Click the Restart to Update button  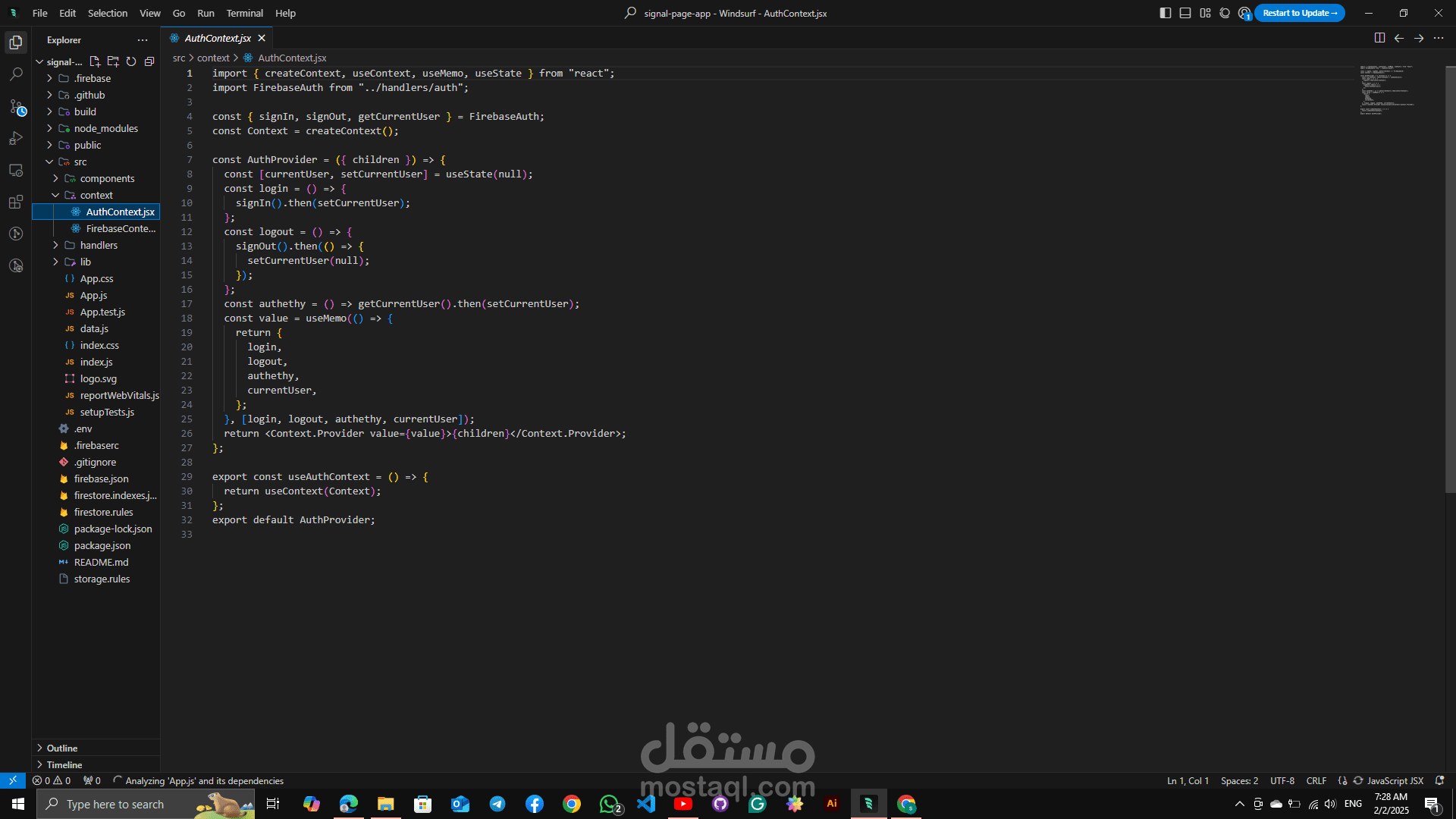tap(1299, 13)
